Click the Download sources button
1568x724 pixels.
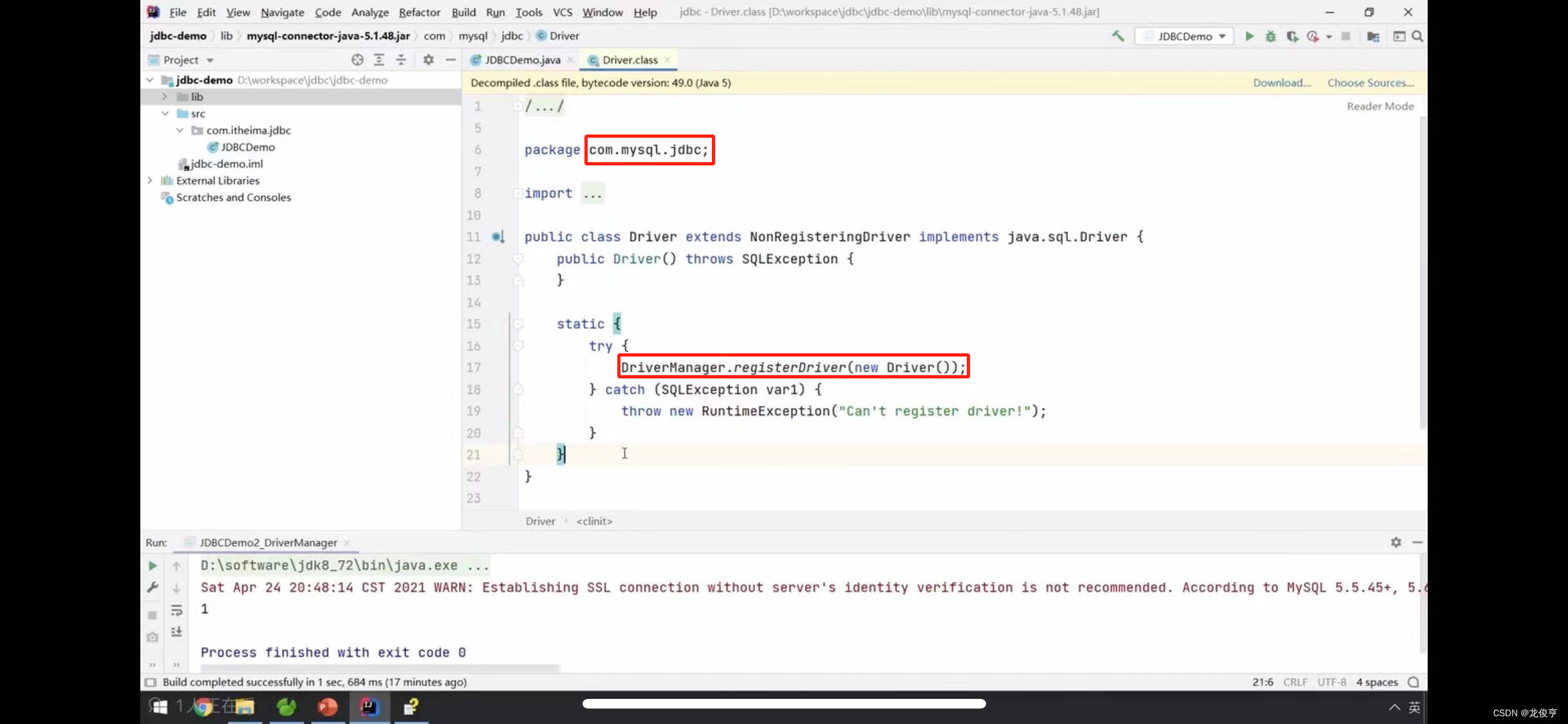1281,82
